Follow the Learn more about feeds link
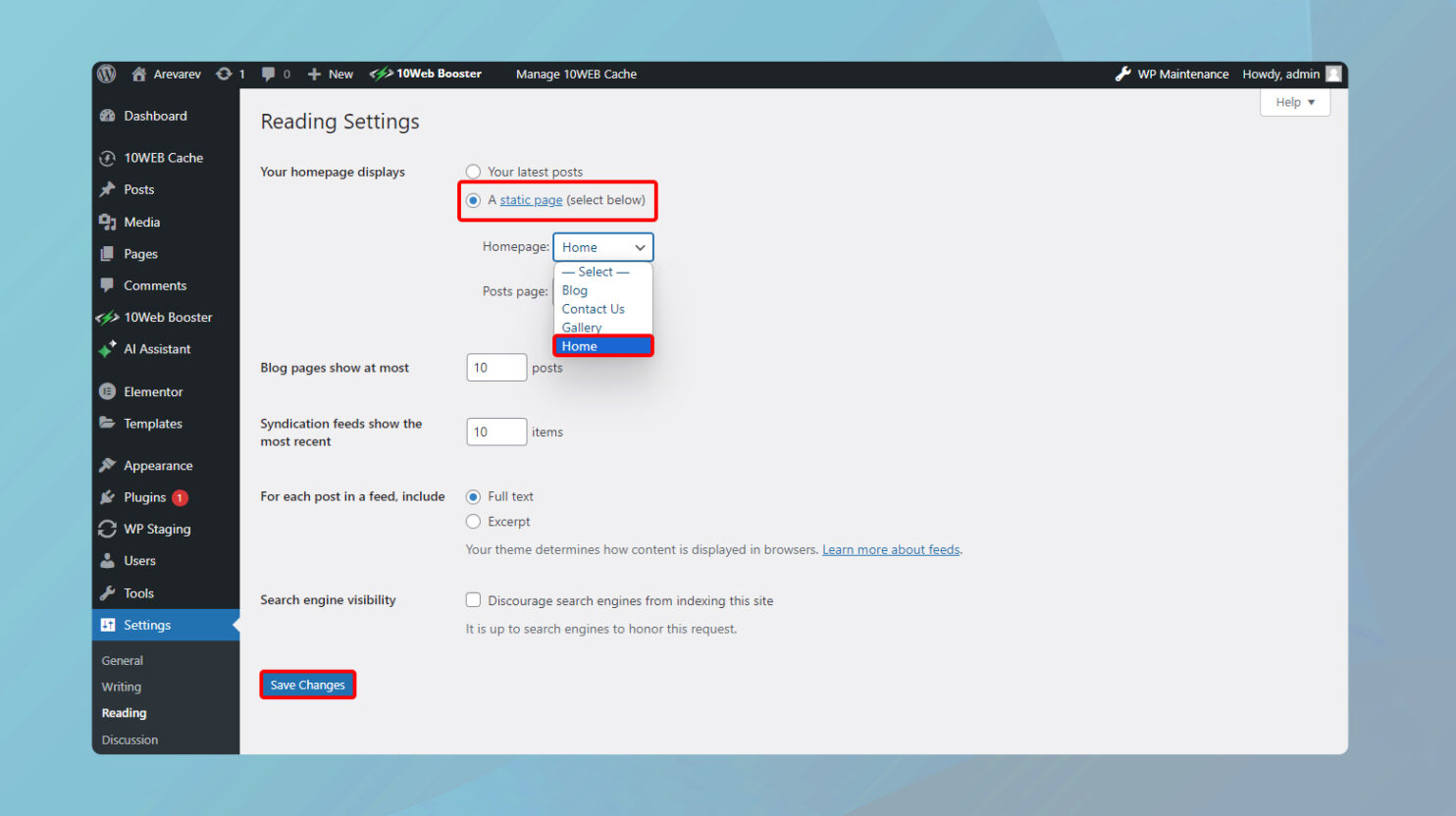Screen dimensions: 1456x816 point(891,549)
